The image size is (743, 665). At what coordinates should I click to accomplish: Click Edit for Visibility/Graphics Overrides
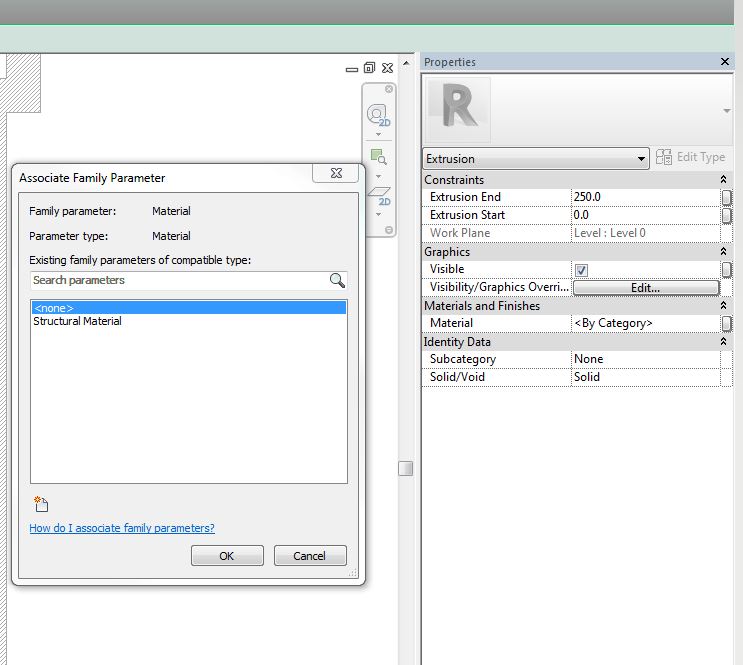pyautogui.click(x=646, y=288)
